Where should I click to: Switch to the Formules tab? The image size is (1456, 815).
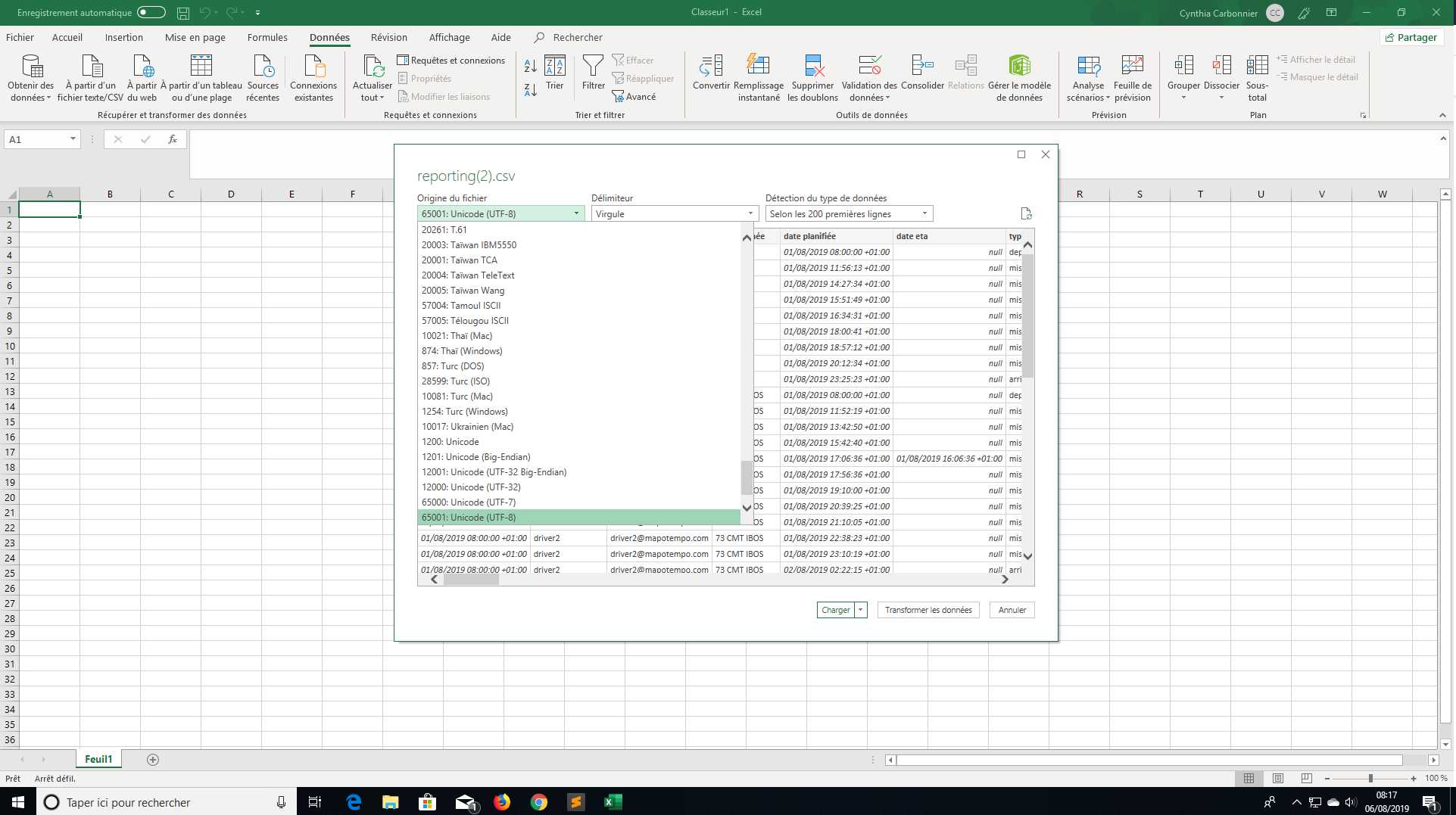tap(267, 37)
